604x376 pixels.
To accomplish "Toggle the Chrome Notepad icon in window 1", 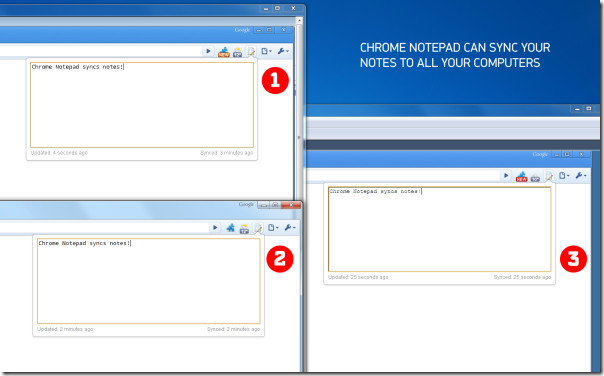I will (x=251, y=52).
